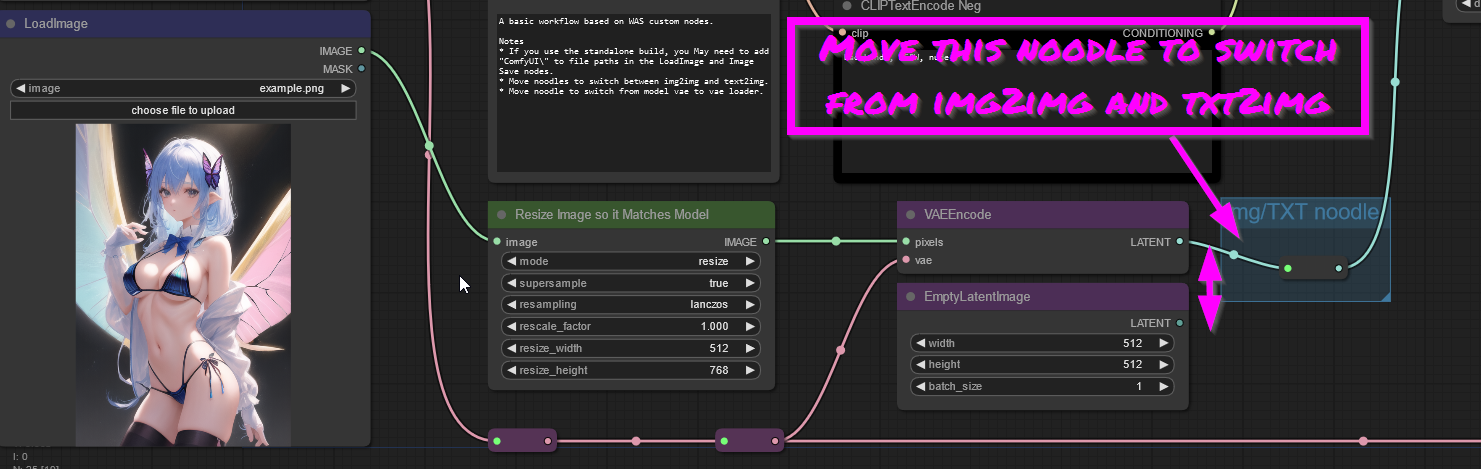The height and width of the screenshot is (469, 1481).
Task: Increase rescale_factor with its right arrow
Action: pos(749,326)
